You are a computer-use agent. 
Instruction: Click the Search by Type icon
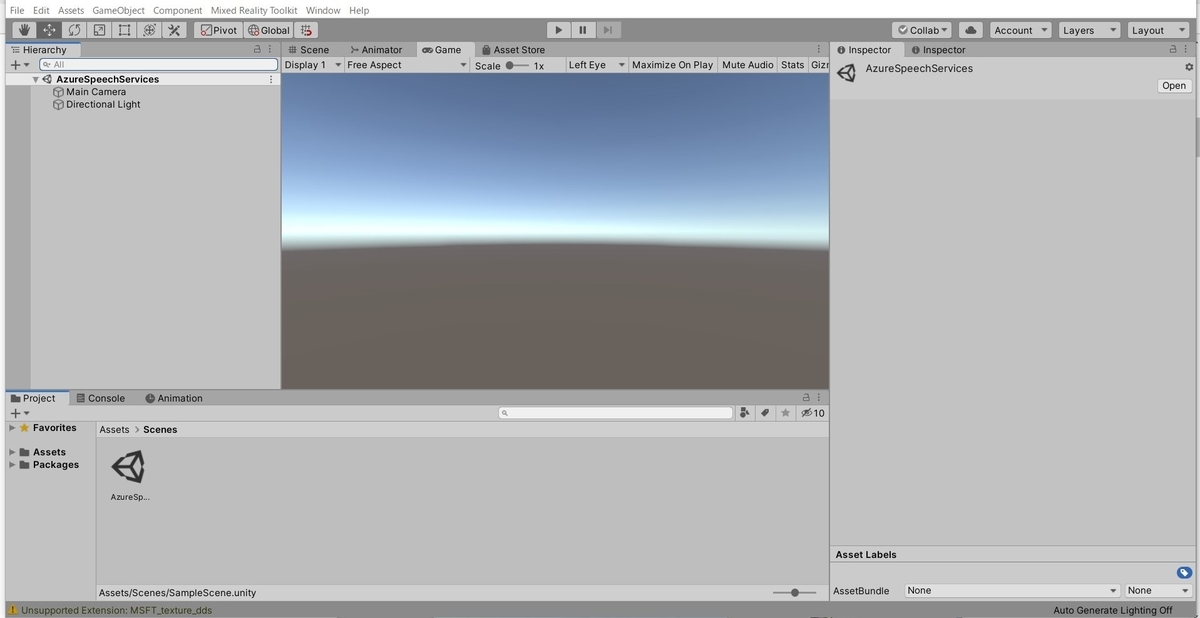click(x=745, y=413)
